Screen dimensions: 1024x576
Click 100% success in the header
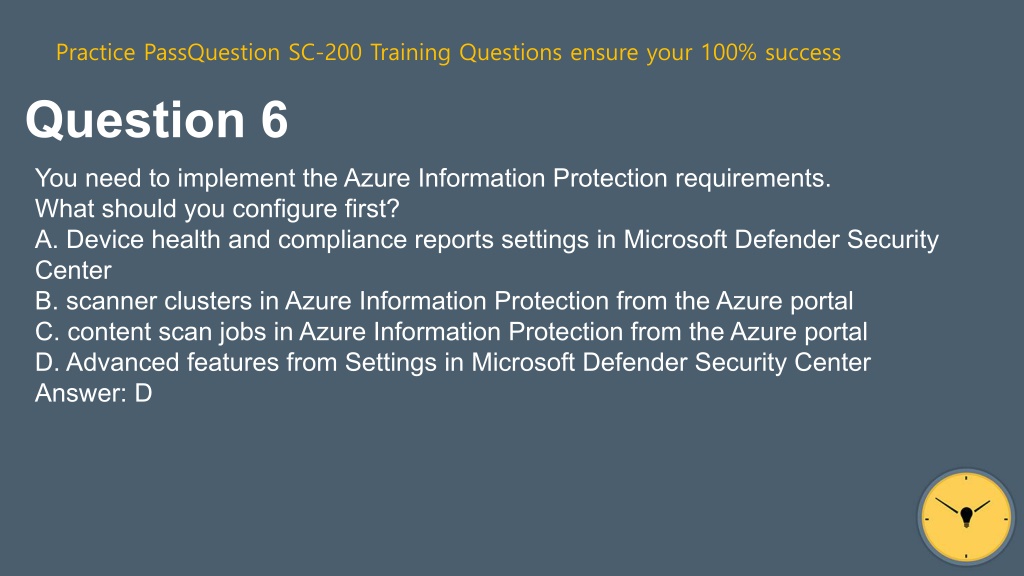point(771,52)
